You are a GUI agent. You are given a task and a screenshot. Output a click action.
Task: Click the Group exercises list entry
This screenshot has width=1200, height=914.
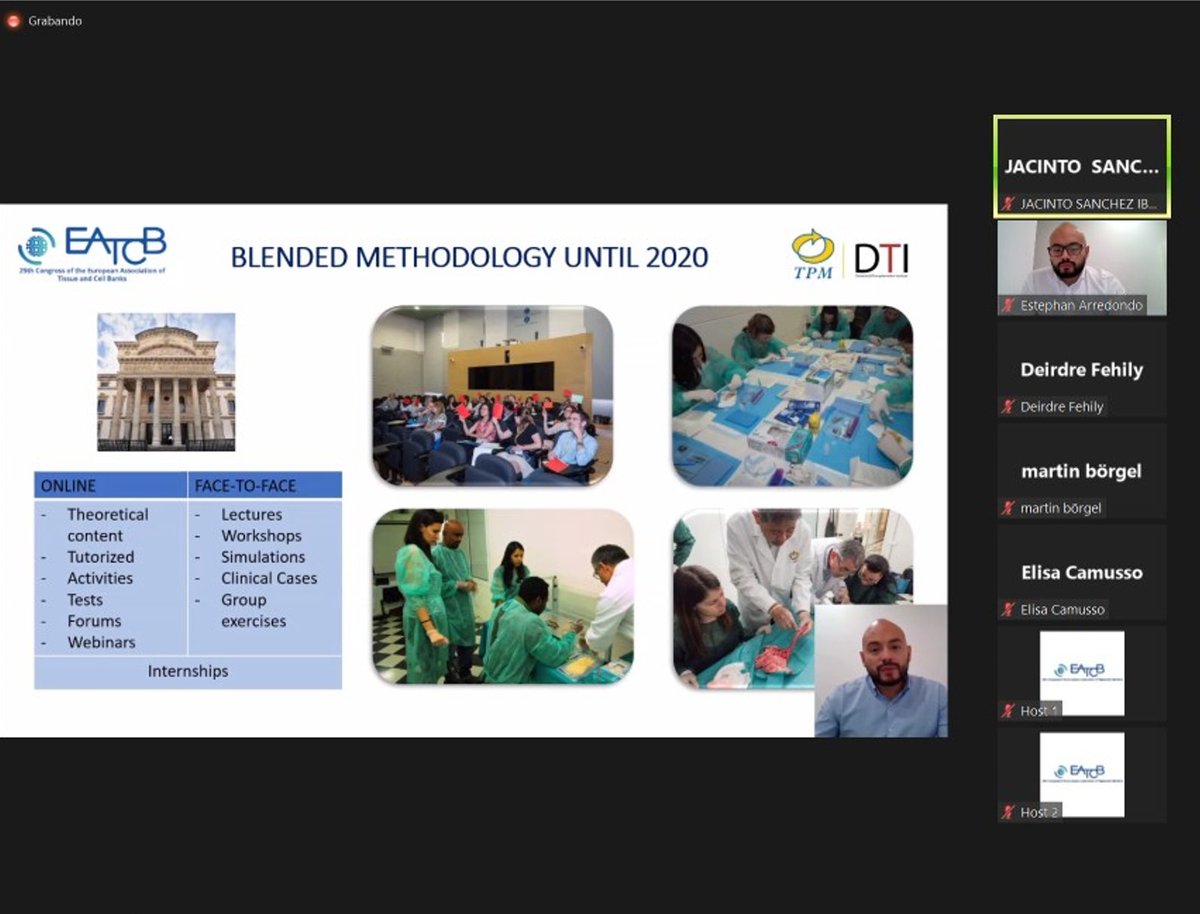tap(253, 610)
